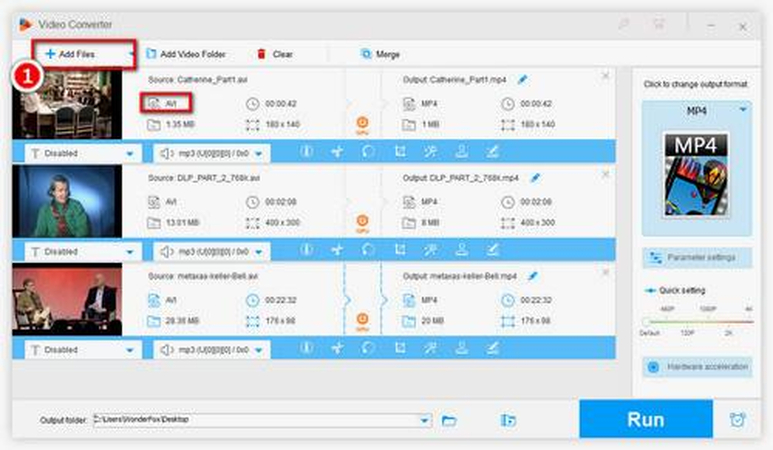Open the rotate tool for DLP_PART_2_768k
Screen dimensions: 773x450
pyautogui.click(x=368, y=249)
